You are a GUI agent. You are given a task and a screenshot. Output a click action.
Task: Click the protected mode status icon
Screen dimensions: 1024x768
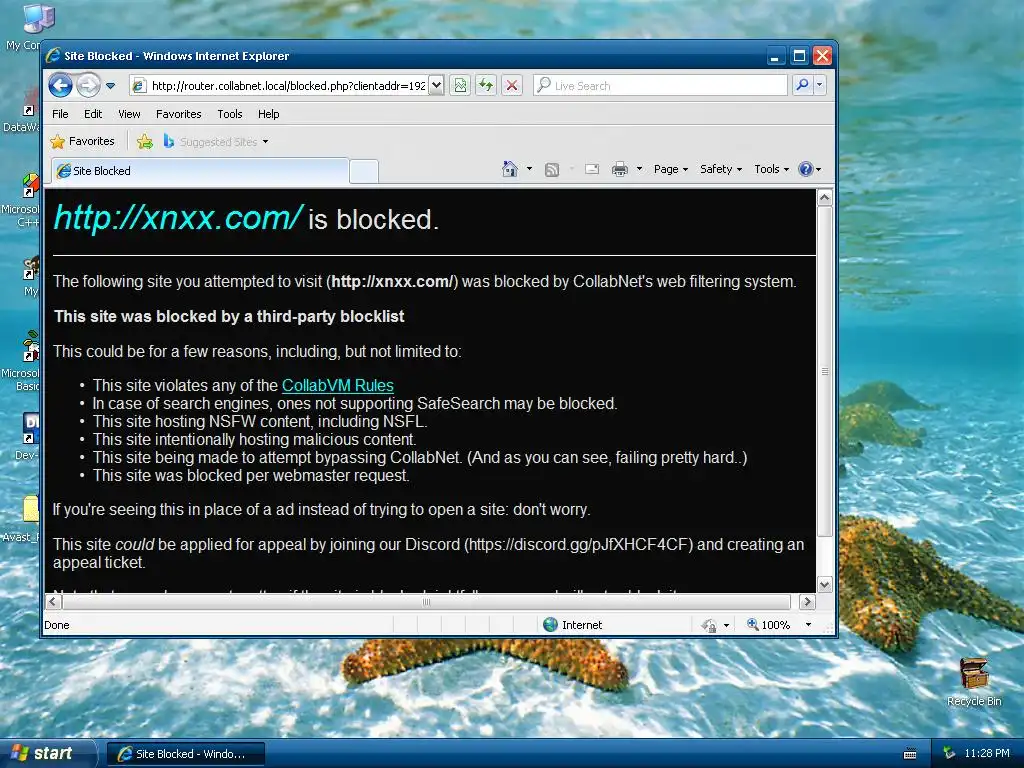click(709, 625)
